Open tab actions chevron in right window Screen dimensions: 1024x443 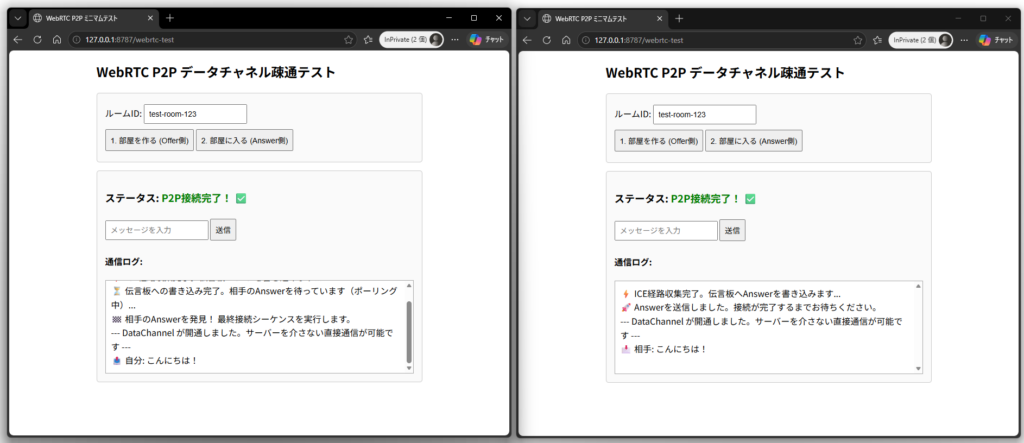(528, 18)
